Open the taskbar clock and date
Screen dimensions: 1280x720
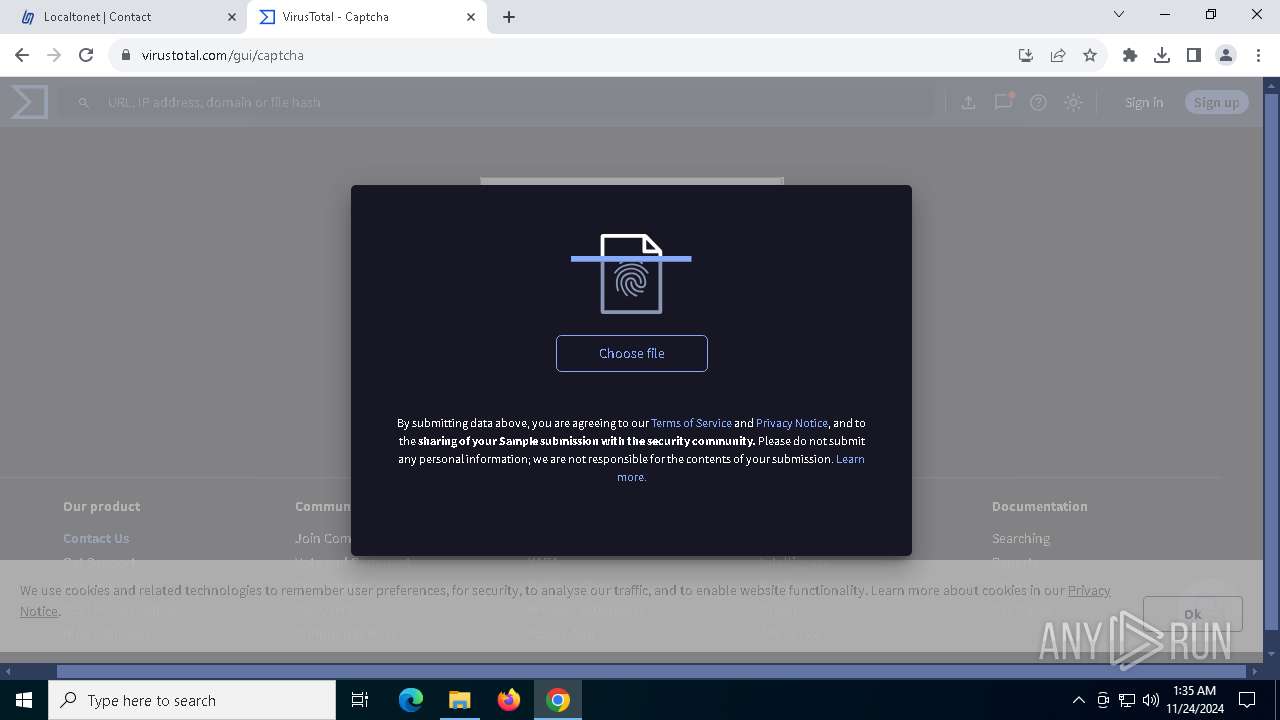point(1194,700)
